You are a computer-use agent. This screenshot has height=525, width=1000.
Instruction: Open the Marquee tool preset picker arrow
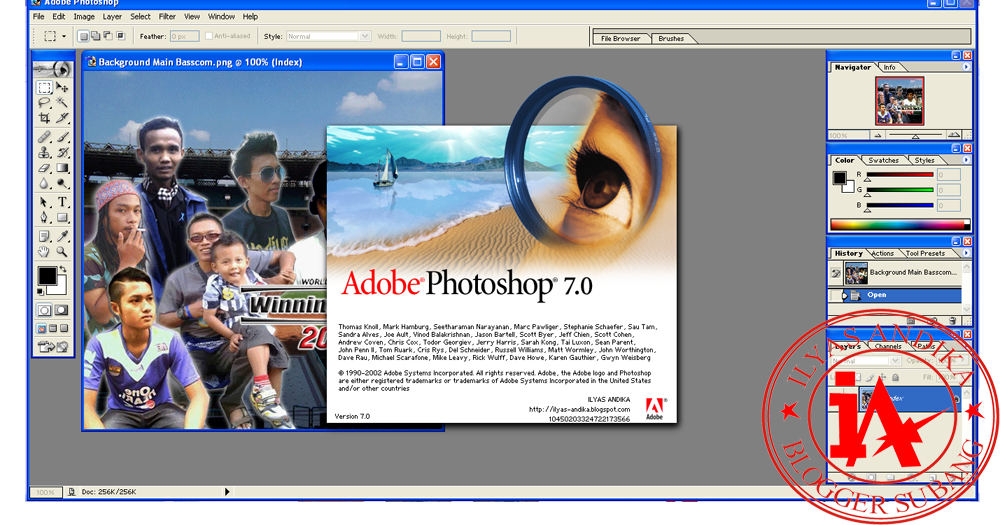point(64,36)
